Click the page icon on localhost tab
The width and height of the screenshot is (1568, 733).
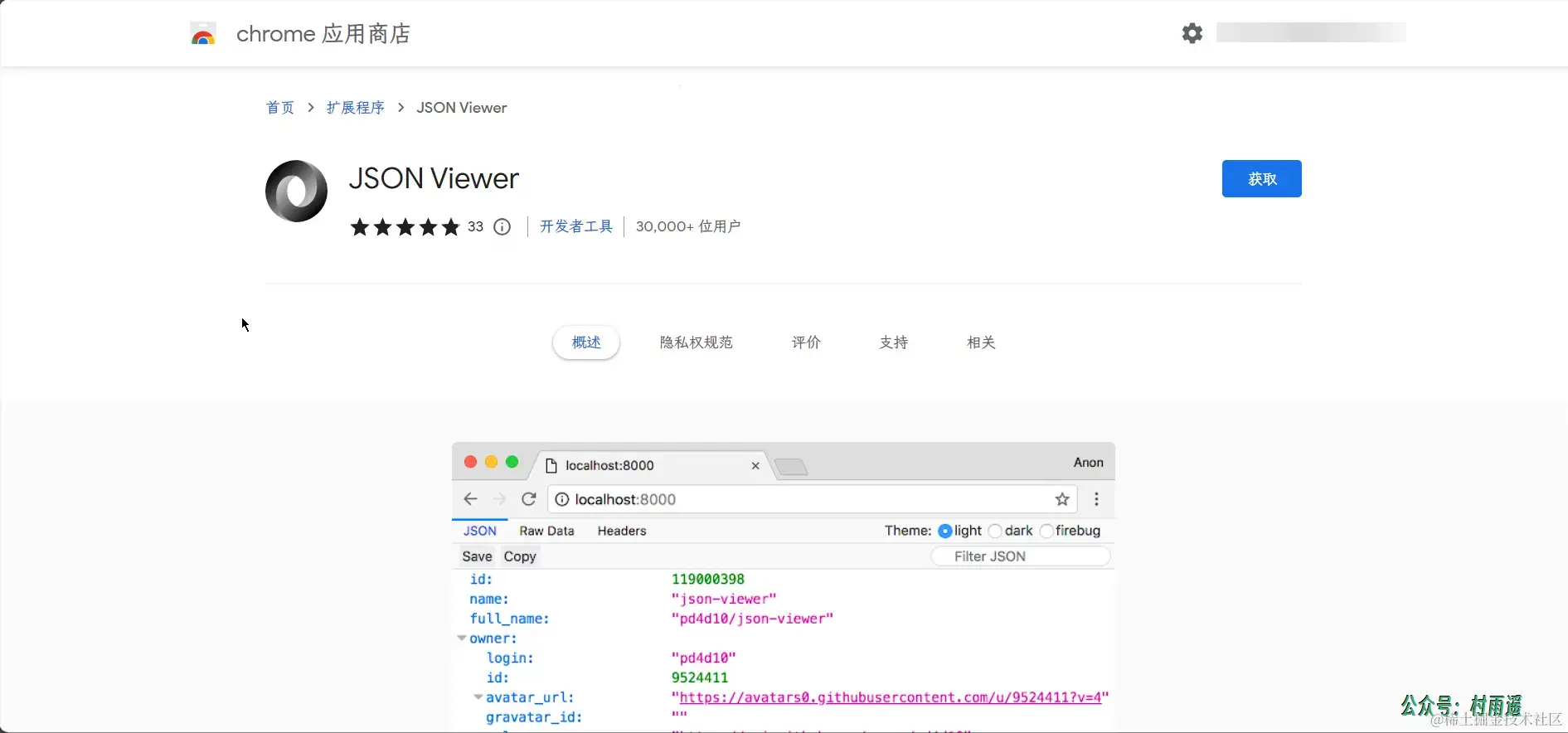click(x=551, y=466)
